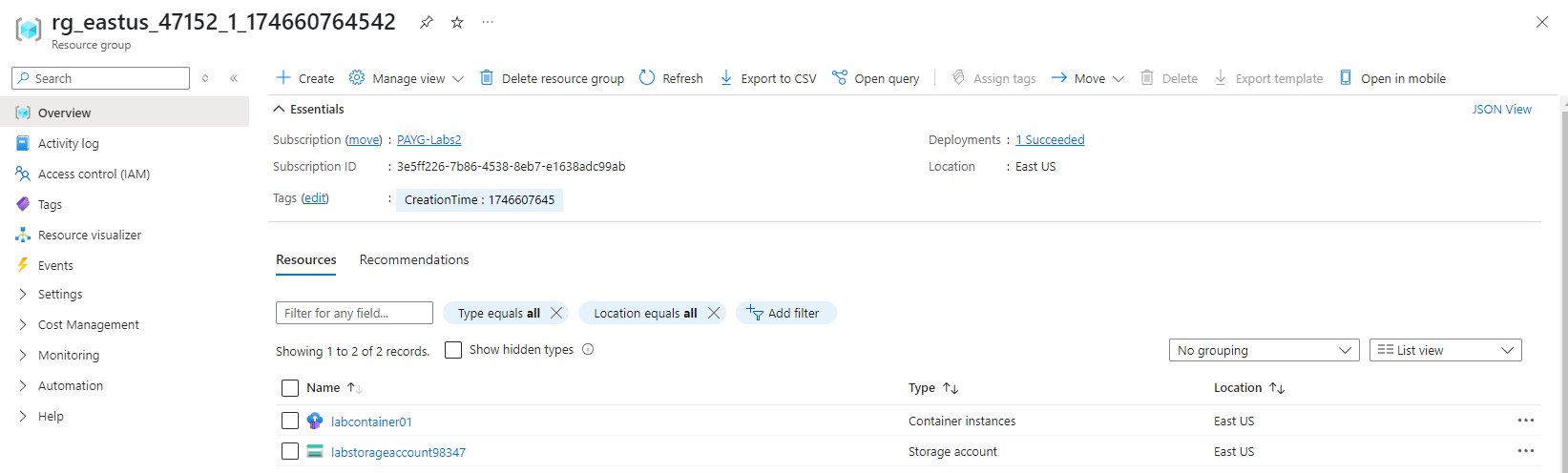Open the No grouping dropdown

pyautogui.click(x=1265, y=350)
